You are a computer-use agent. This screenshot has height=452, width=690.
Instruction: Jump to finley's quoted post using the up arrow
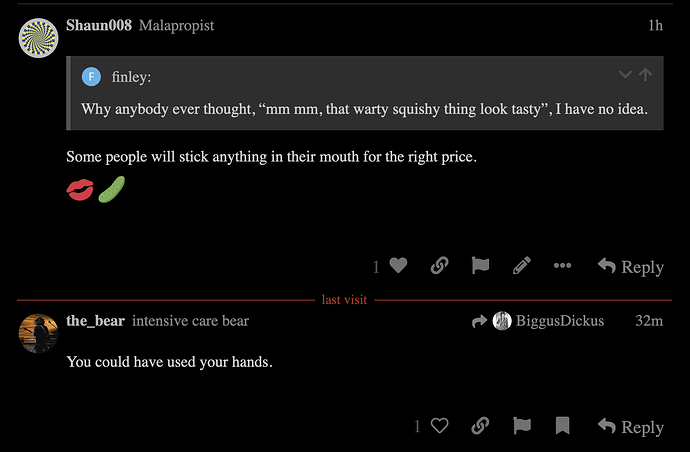(646, 75)
